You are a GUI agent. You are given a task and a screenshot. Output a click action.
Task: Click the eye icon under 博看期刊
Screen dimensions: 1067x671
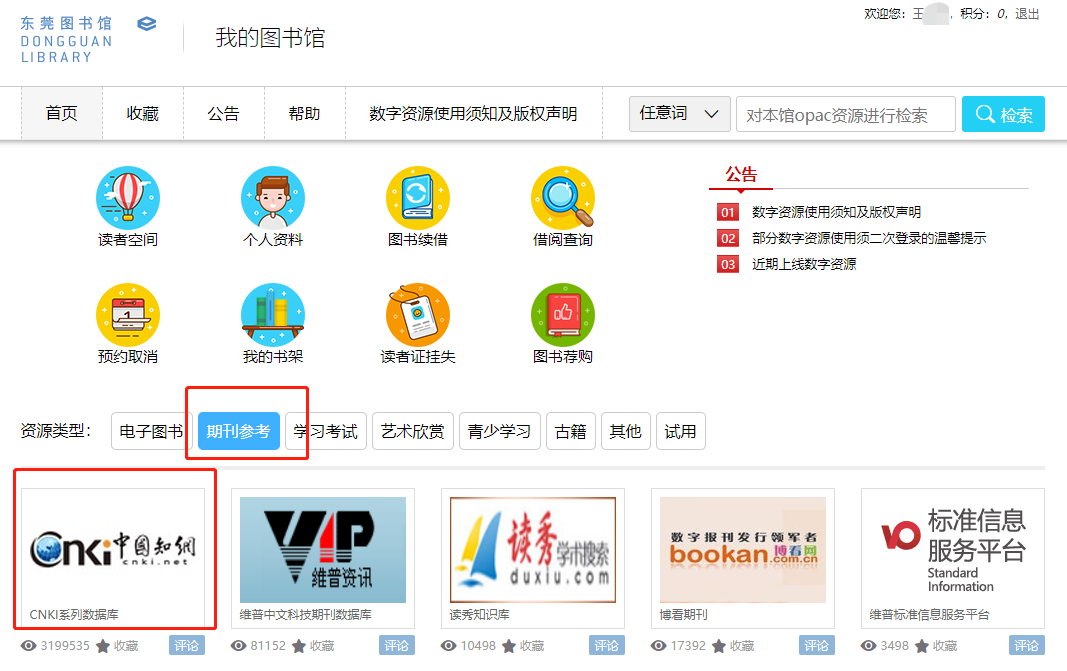point(659,645)
